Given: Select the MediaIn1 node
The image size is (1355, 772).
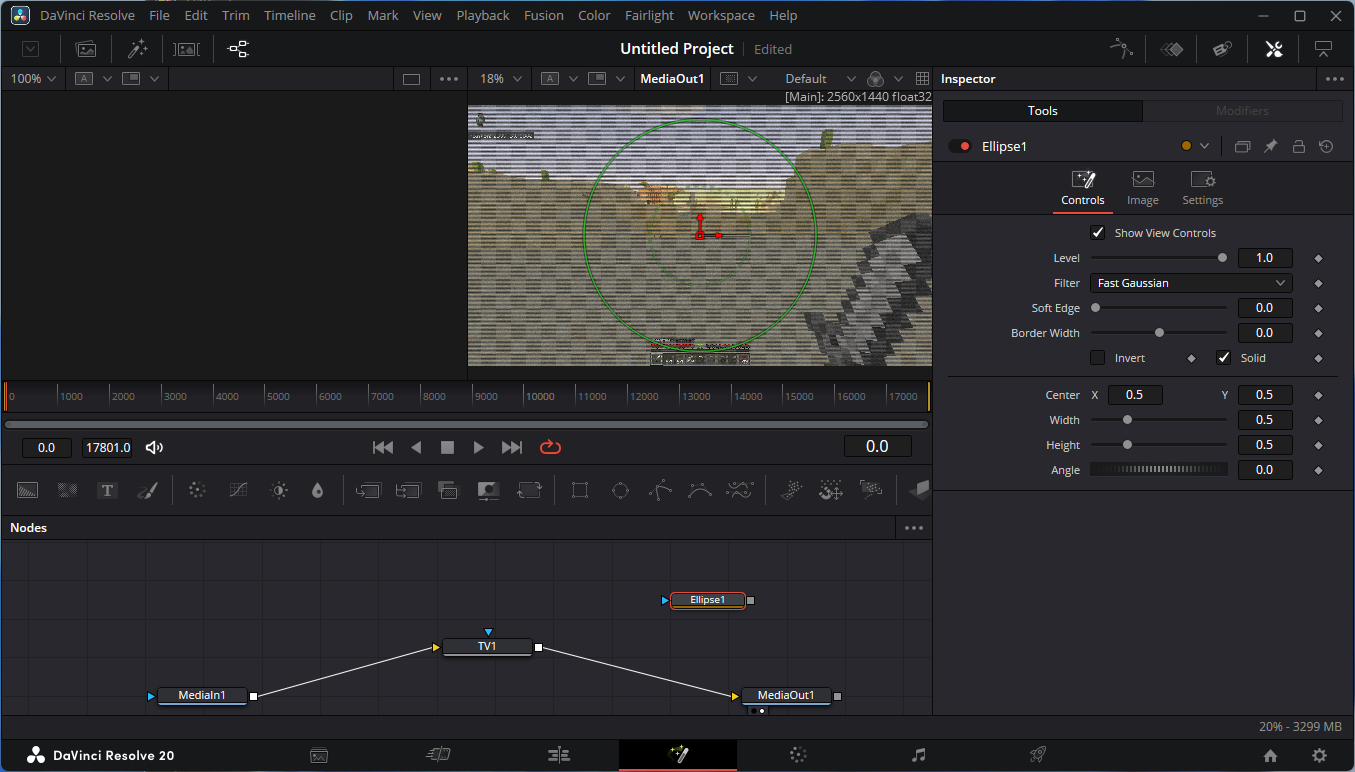Looking at the screenshot, I should pyautogui.click(x=202, y=695).
